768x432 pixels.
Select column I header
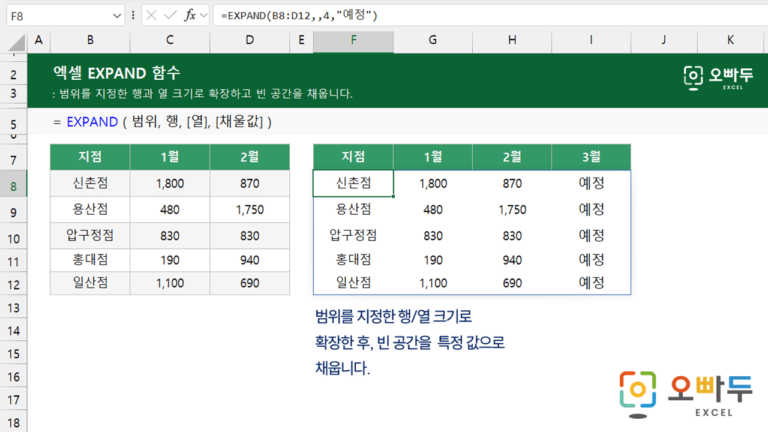click(591, 40)
